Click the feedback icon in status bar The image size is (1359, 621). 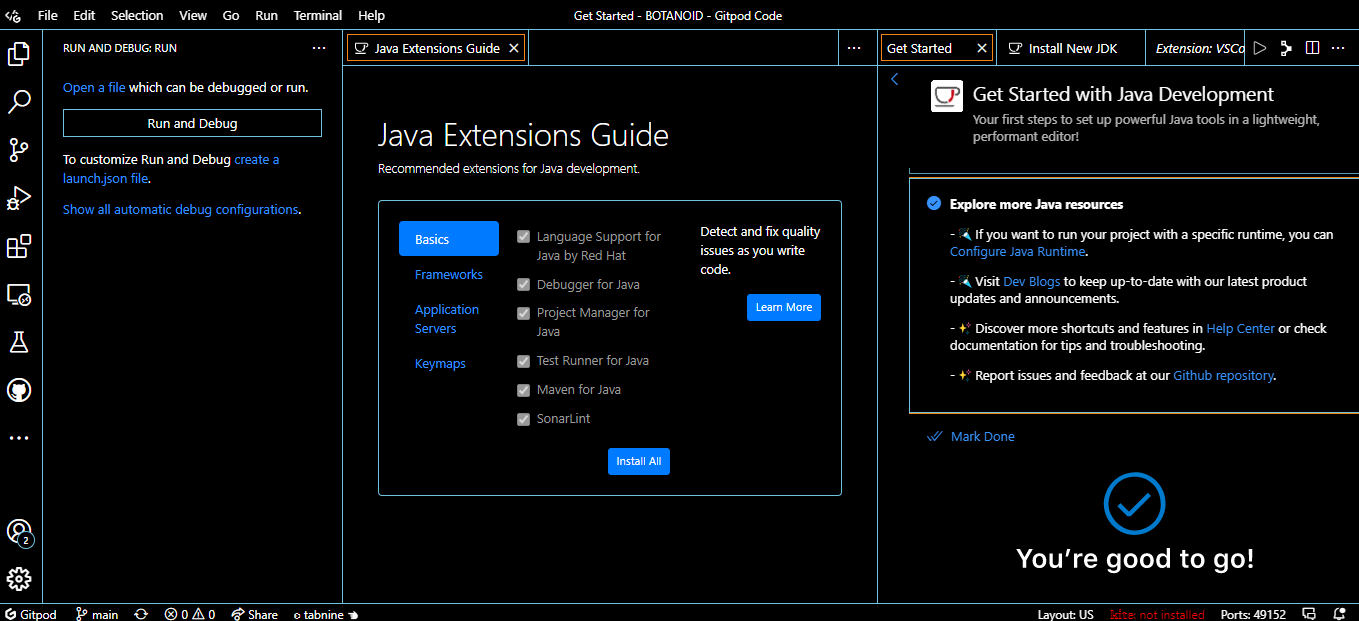click(x=1309, y=614)
